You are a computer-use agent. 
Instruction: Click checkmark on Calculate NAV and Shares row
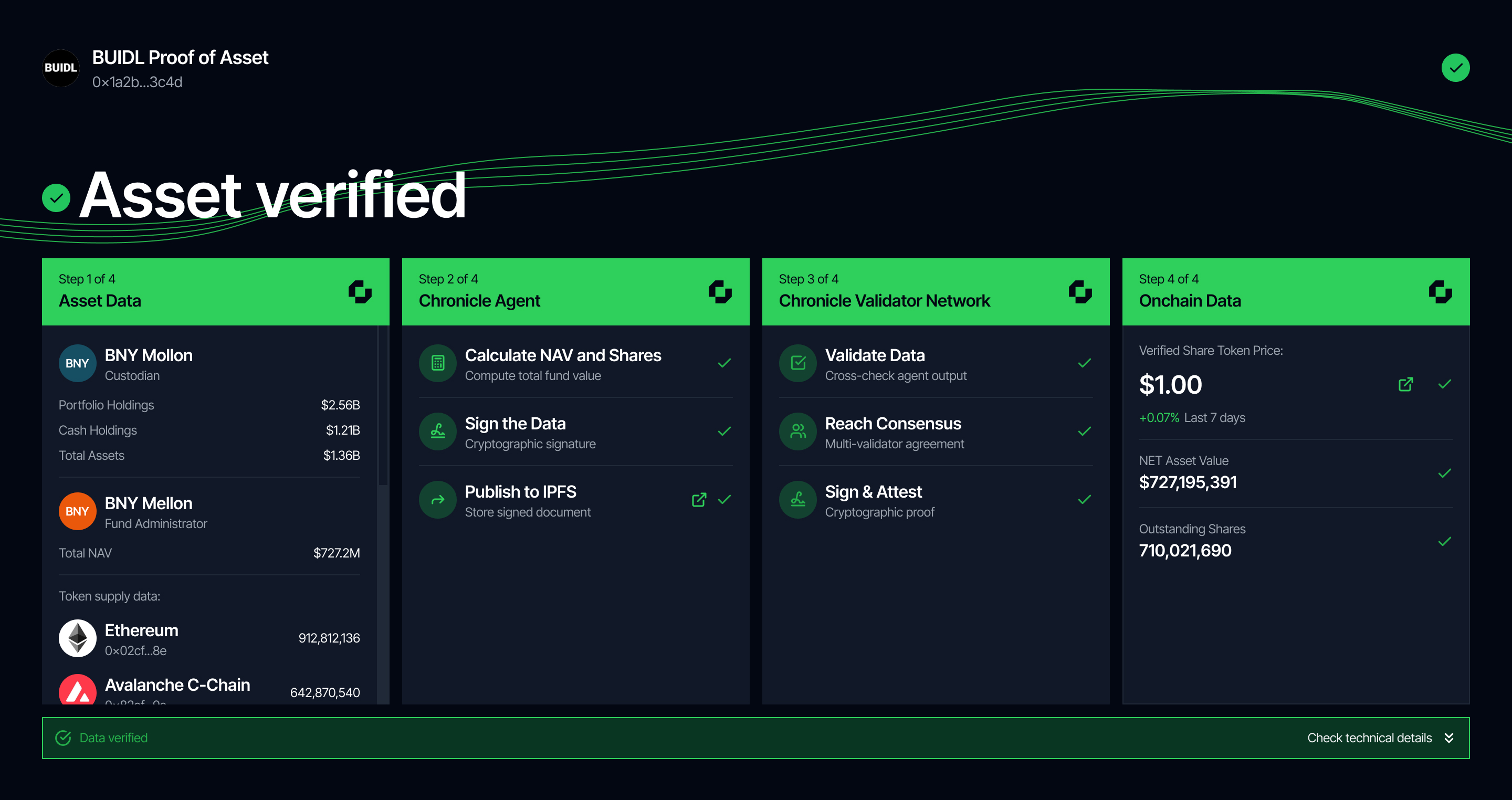725,363
